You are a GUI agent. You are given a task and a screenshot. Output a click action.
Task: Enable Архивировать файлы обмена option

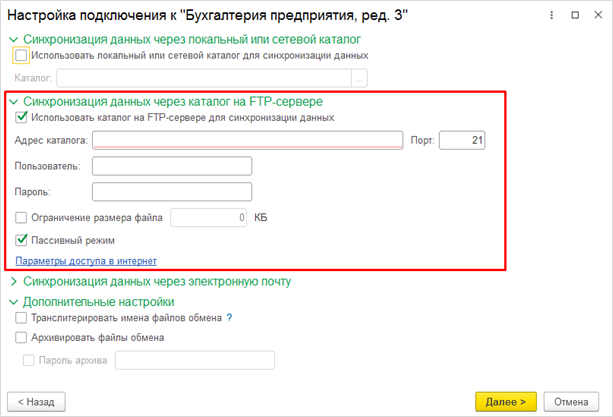[x=22, y=338]
